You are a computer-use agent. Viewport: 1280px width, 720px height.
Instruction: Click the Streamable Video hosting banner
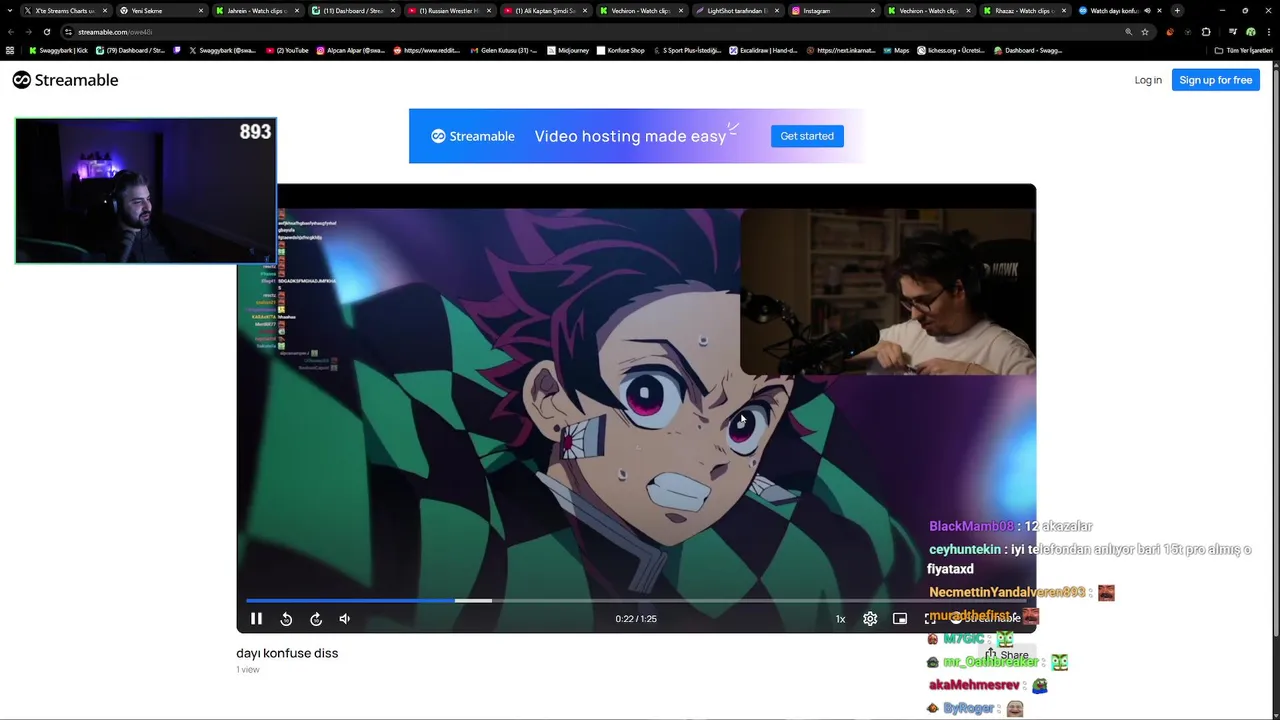click(x=637, y=136)
